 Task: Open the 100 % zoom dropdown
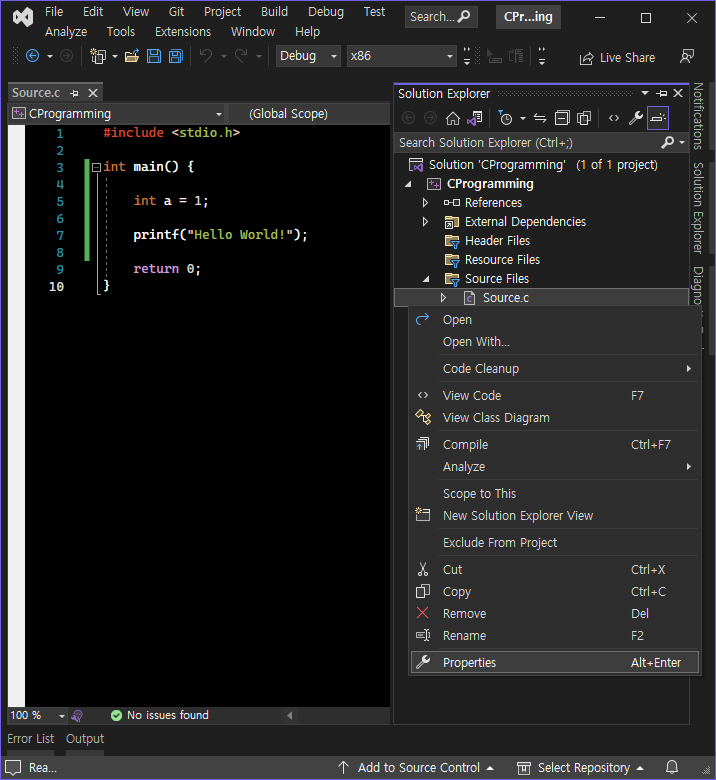(62, 716)
